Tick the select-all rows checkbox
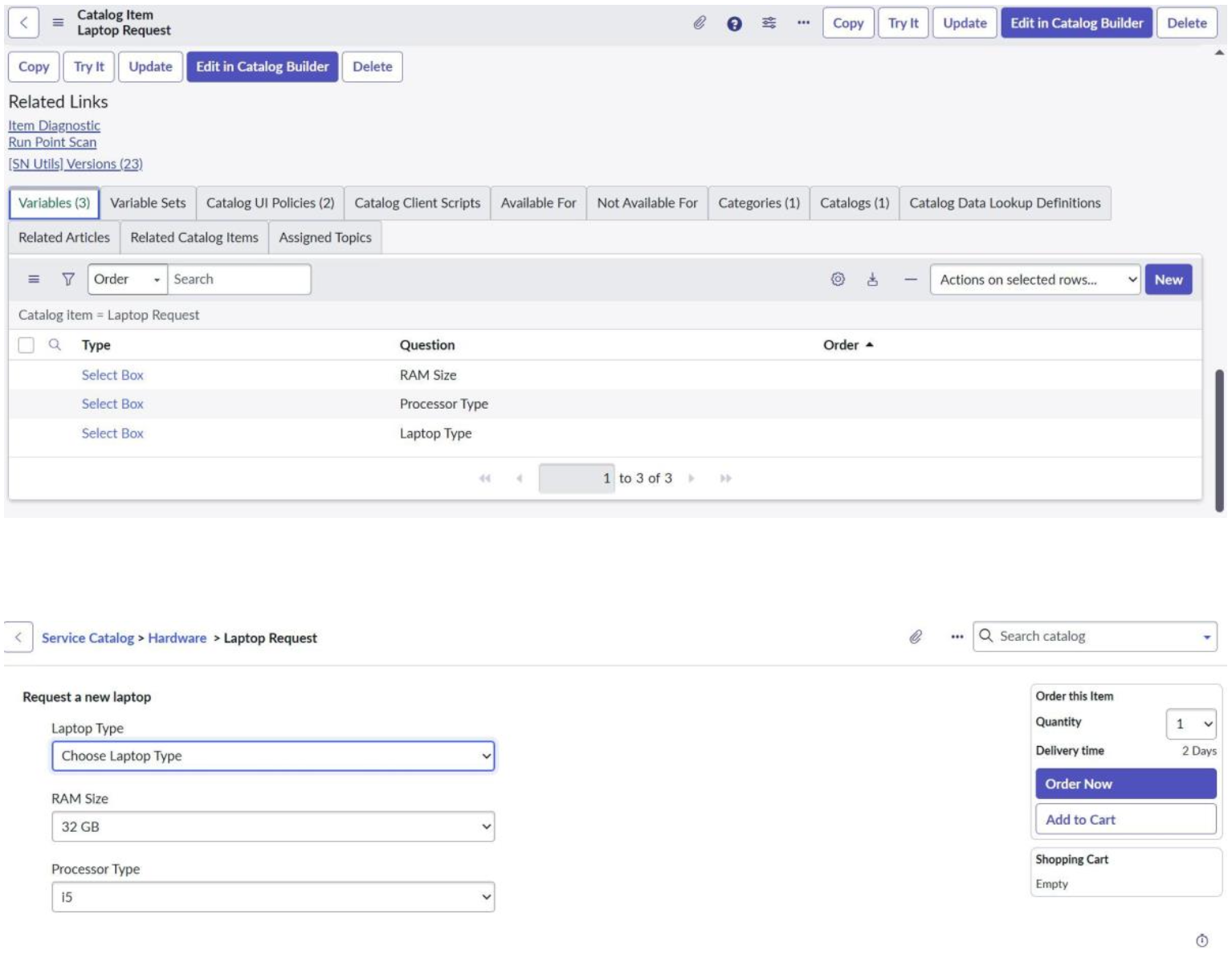1232x954 pixels. (x=26, y=345)
